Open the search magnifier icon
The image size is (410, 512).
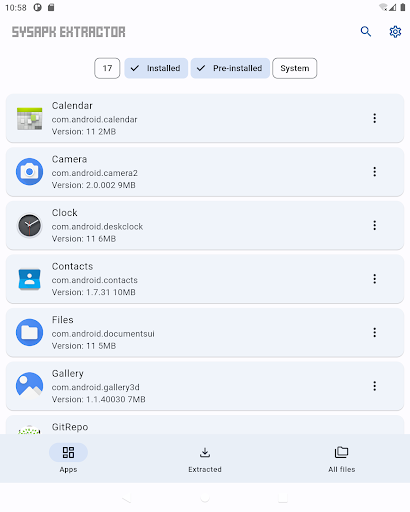[x=366, y=32]
